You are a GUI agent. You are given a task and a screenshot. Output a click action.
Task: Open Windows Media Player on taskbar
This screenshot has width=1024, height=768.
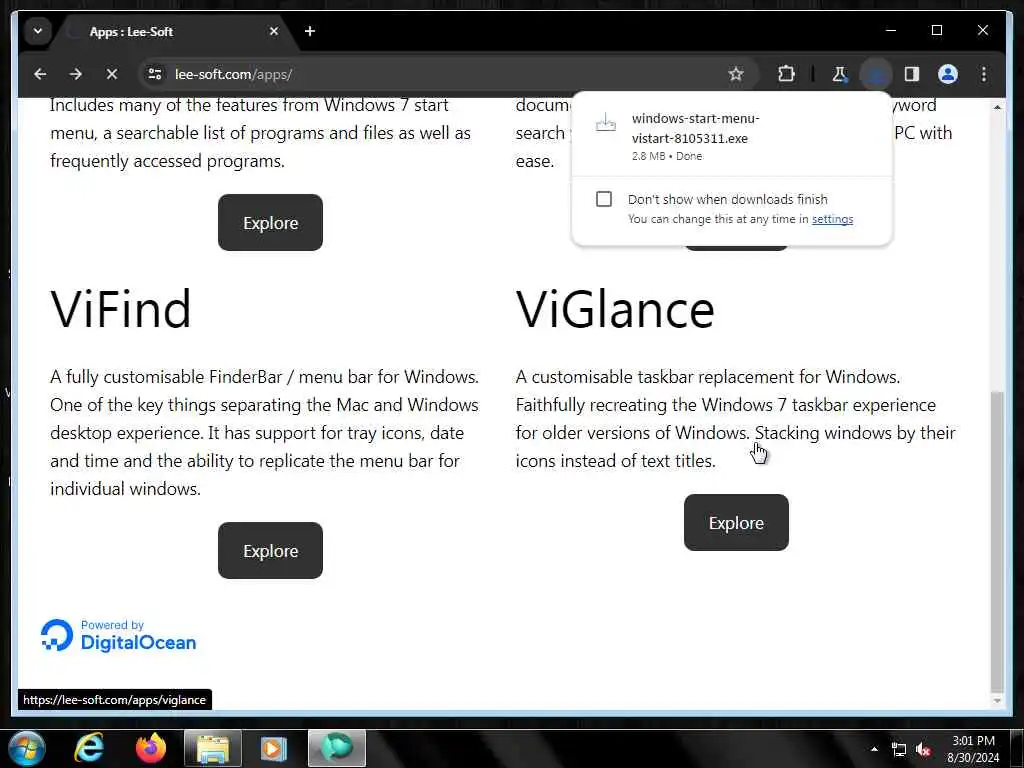pyautogui.click(x=274, y=748)
